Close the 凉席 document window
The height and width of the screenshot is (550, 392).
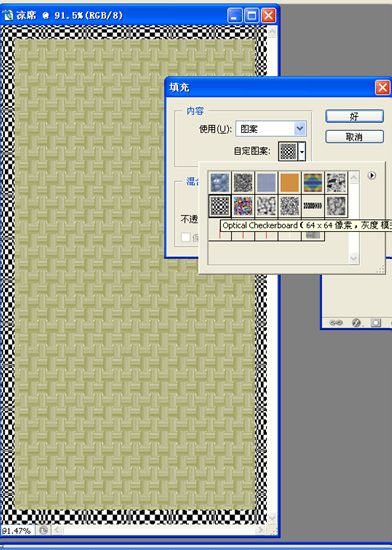[x=269, y=16]
